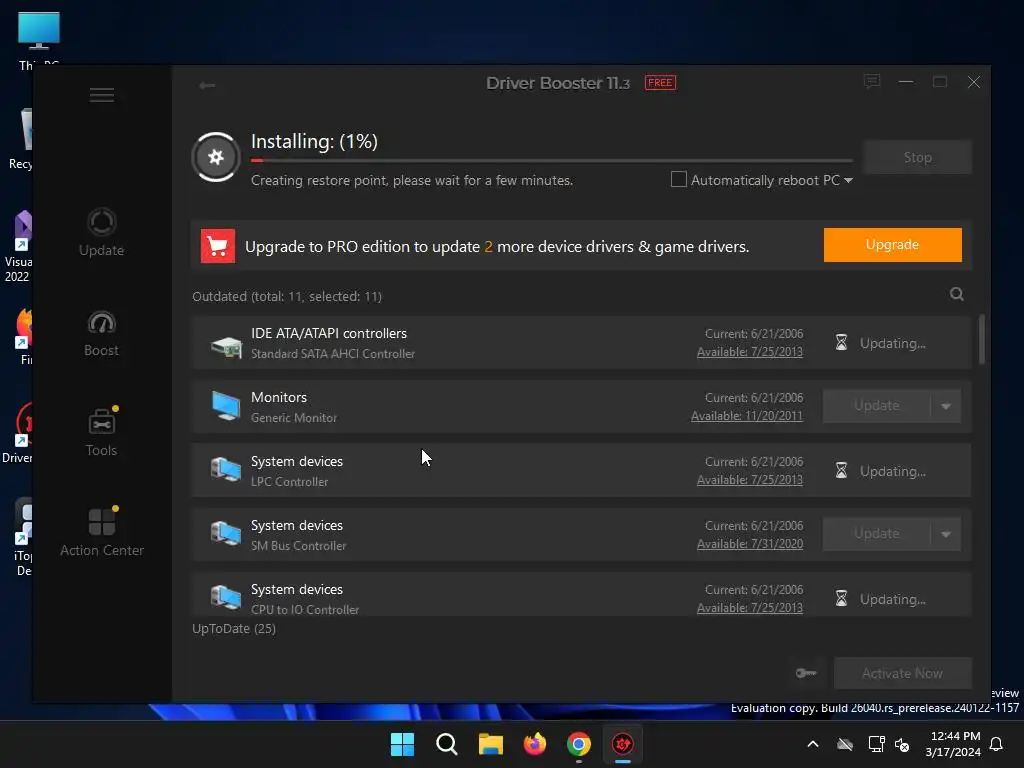
Task: Open Windows Start menu
Action: [402, 744]
